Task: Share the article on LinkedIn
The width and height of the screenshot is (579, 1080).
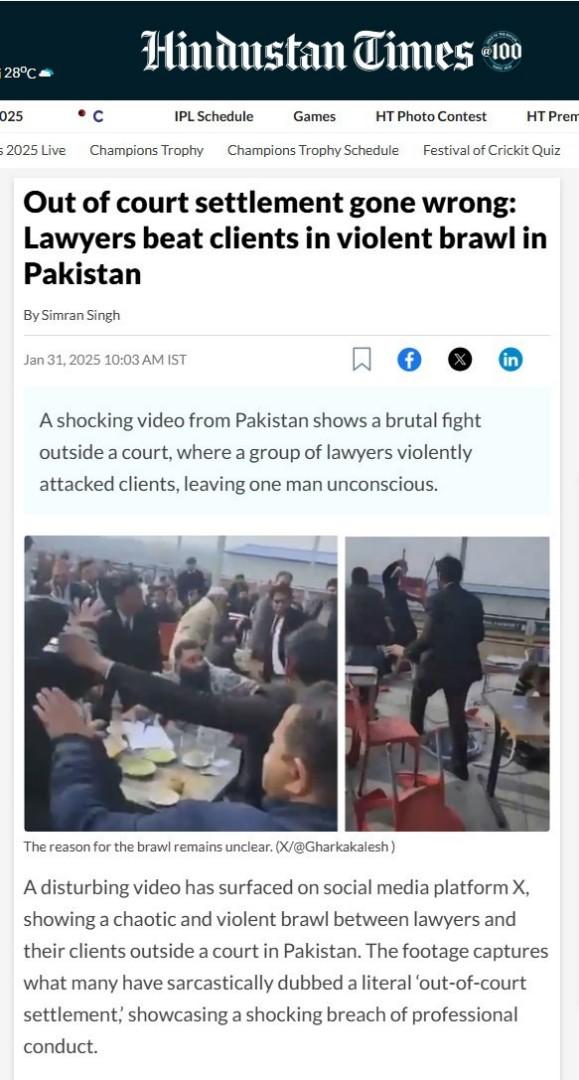Action: pyautogui.click(x=510, y=360)
